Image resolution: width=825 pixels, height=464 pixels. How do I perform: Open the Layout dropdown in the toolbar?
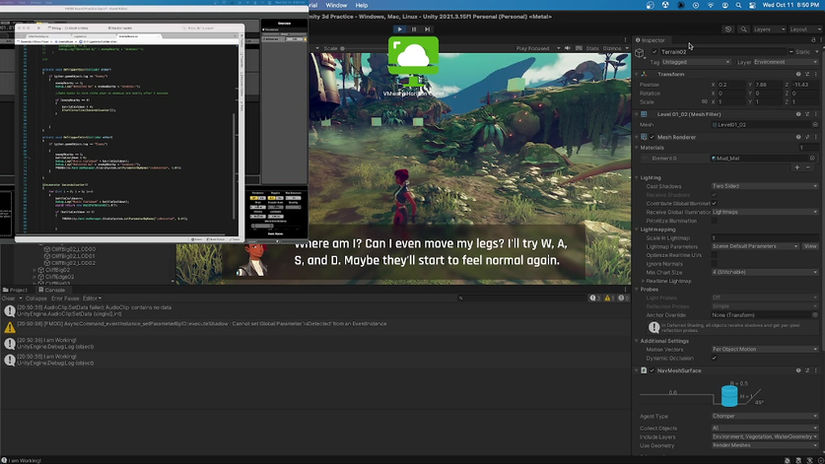pyautogui.click(x=804, y=29)
